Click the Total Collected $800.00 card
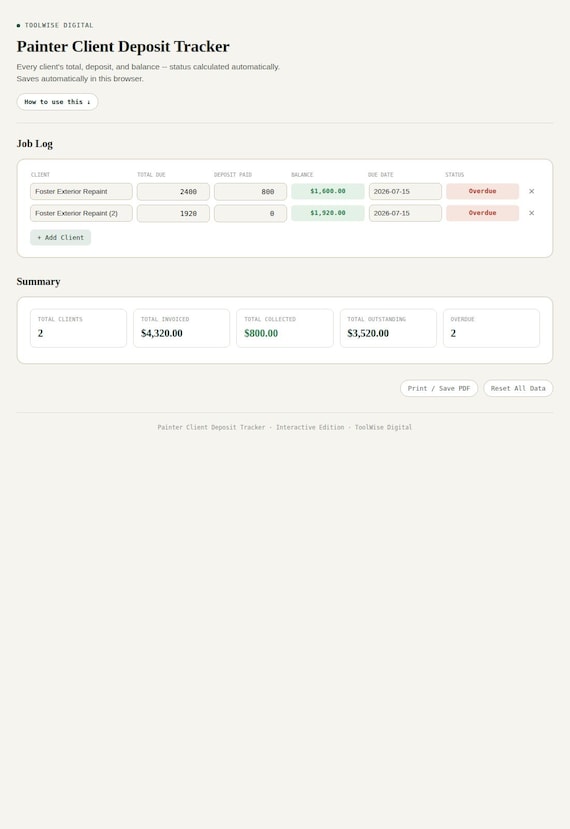The image size is (570, 829). pos(285,328)
